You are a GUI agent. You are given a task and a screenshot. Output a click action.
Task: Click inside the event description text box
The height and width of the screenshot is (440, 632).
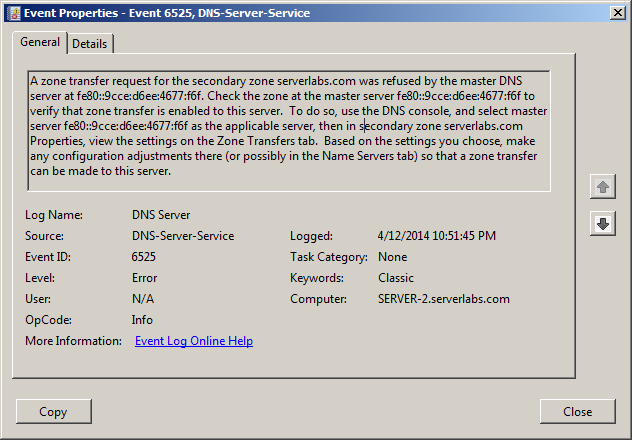point(289,131)
